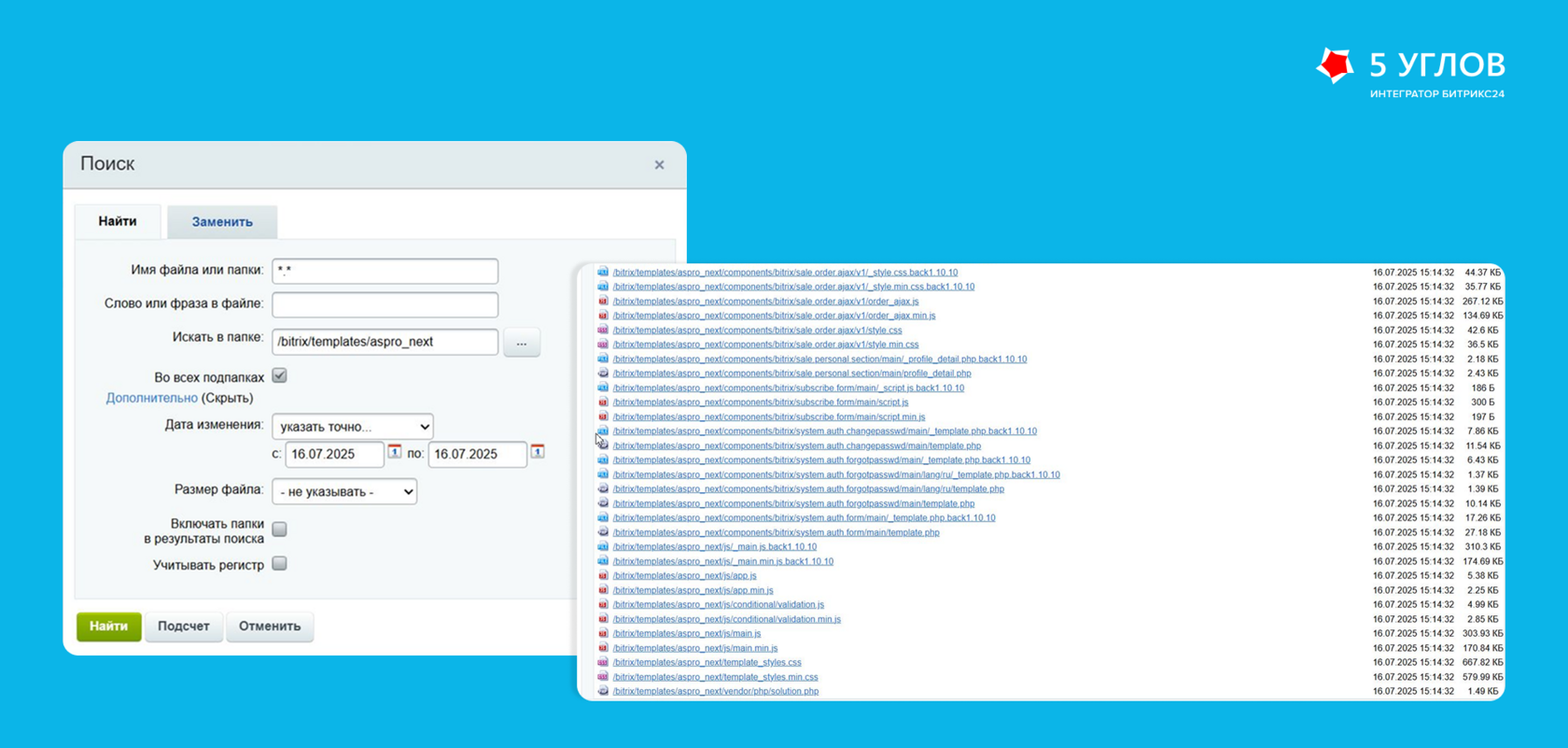Screen dimensions: 1568x748
Task: Click file icon beside forgotpasswd/main/lang/ru/template.php
Action: point(603,488)
